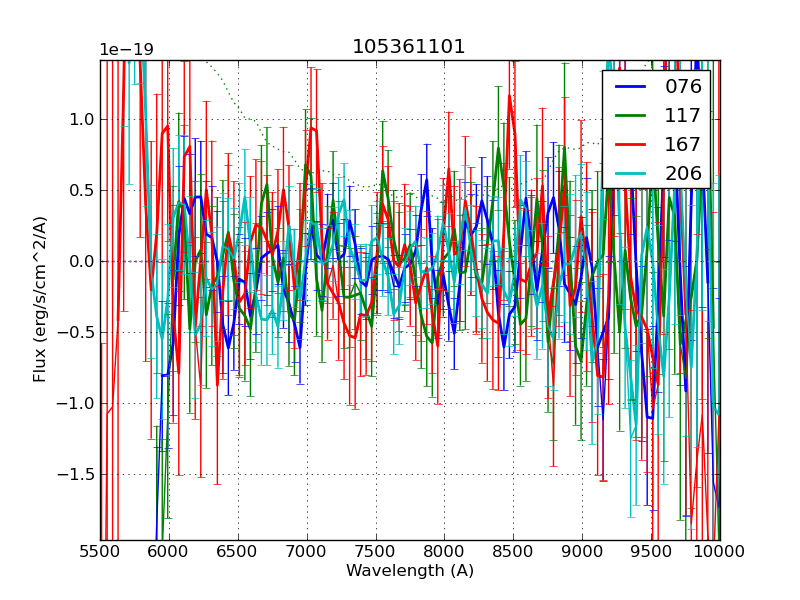800x600 pixels.
Task: Select the "167" legend entry label
Action: pos(683,144)
